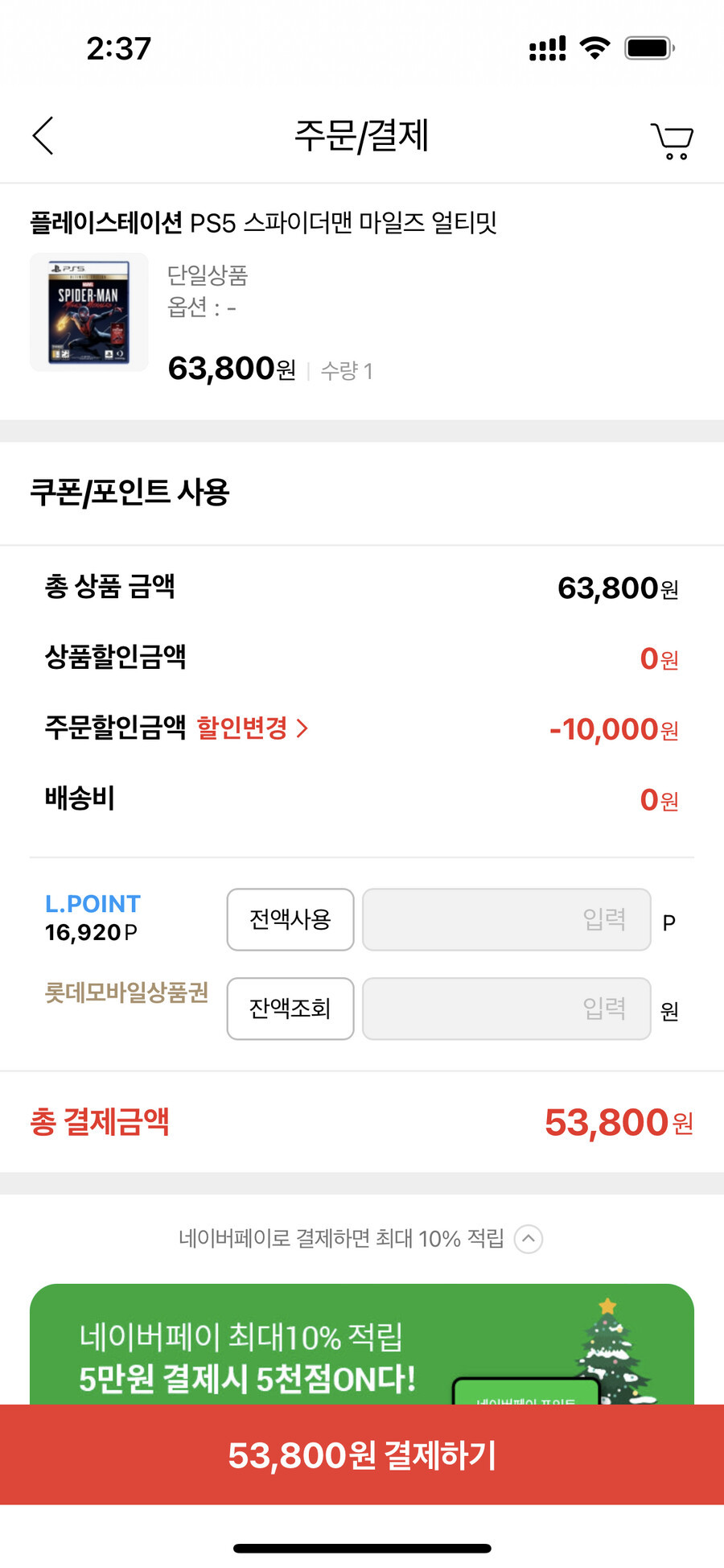Tap the back arrow icon
The height and width of the screenshot is (1568, 724).
point(43,135)
